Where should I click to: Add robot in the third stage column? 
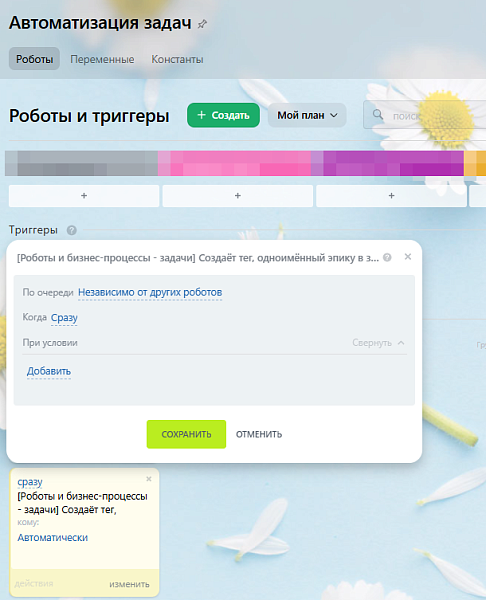[391, 196]
